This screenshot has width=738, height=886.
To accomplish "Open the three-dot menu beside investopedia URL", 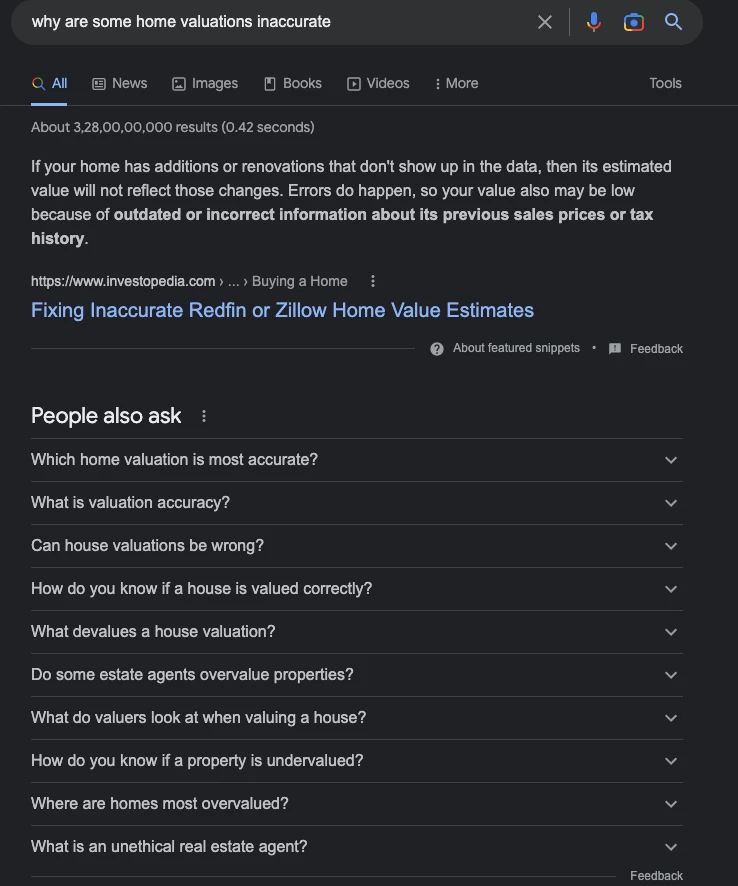I will click(x=372, y=281).
